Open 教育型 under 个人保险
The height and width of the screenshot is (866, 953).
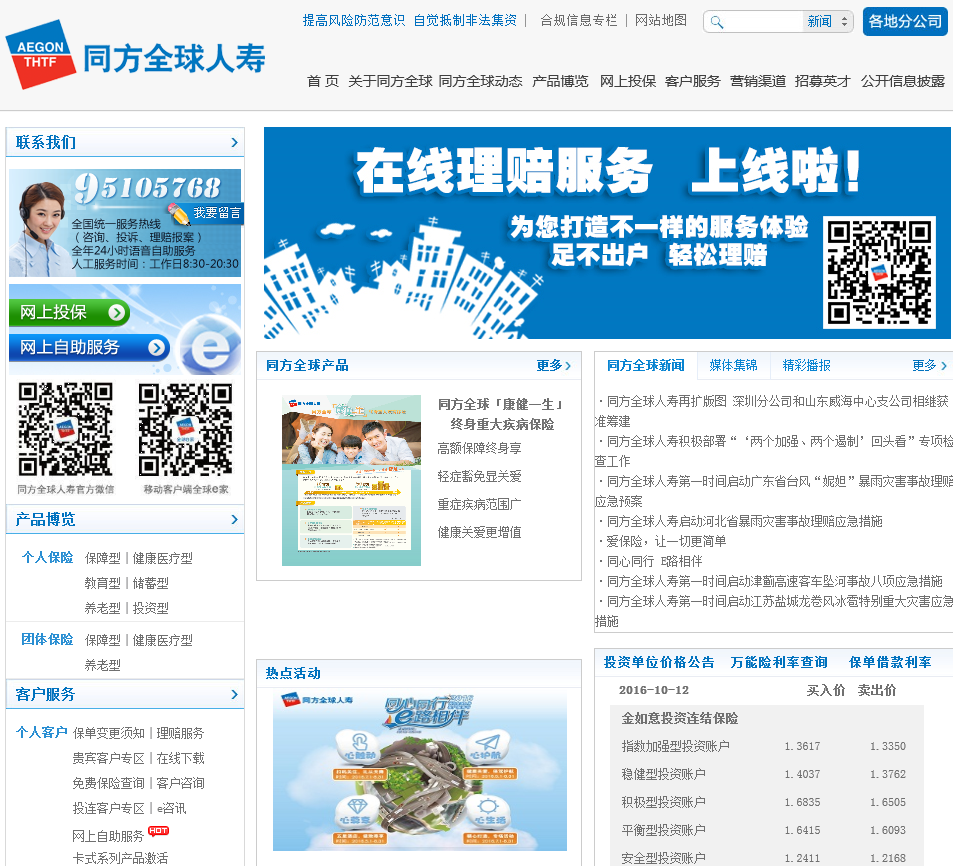point(103,583)
